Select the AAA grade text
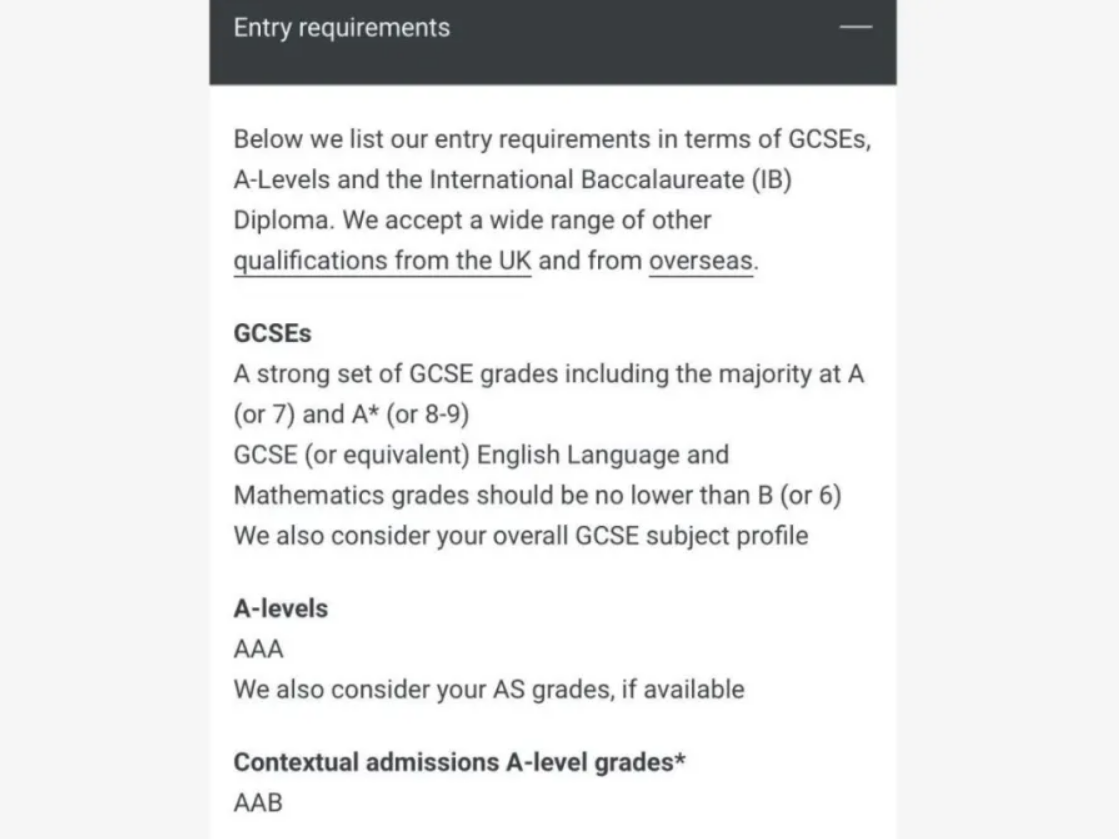 [x=258, y=649]
